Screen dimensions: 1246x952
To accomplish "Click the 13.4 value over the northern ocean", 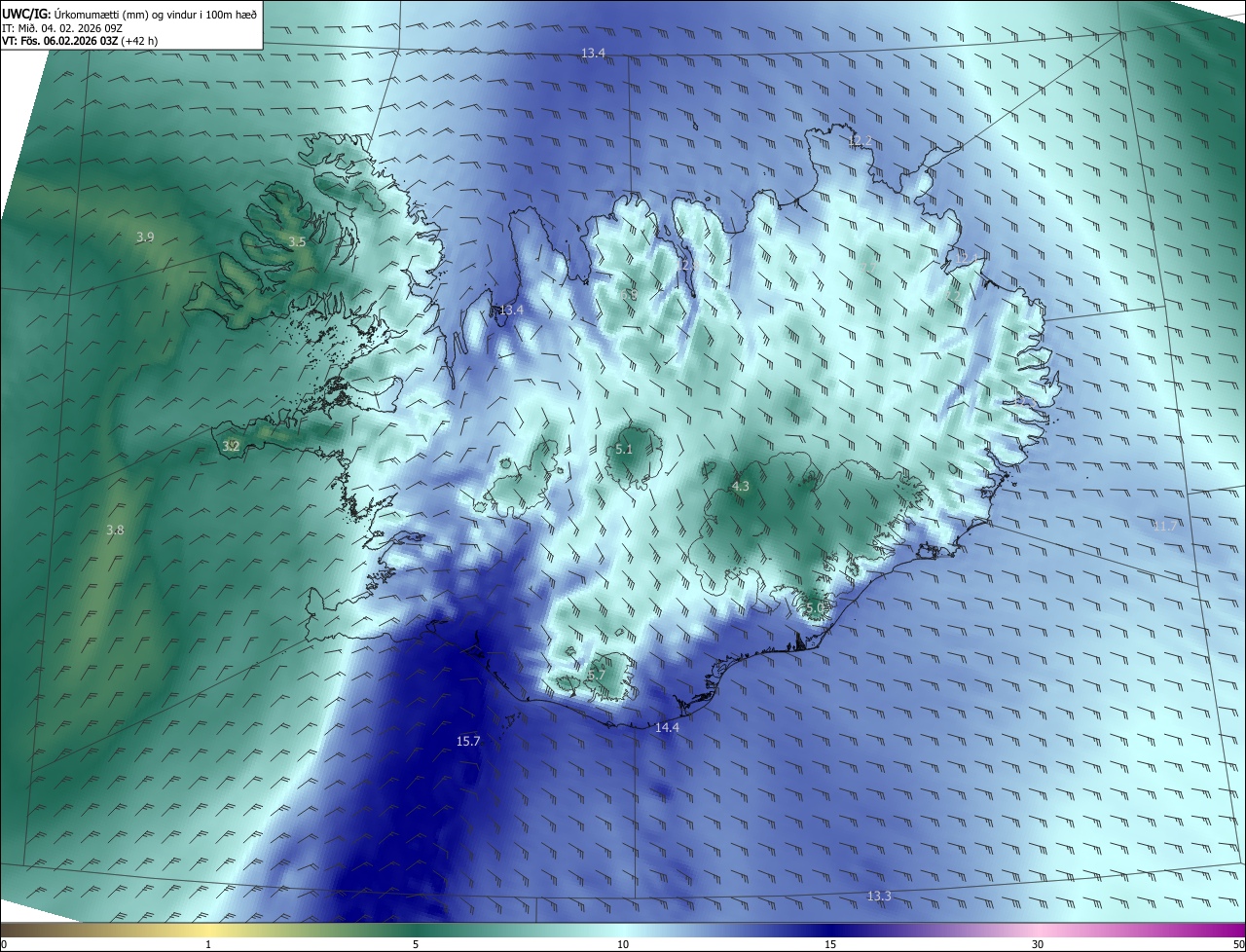I will point(593,53).
